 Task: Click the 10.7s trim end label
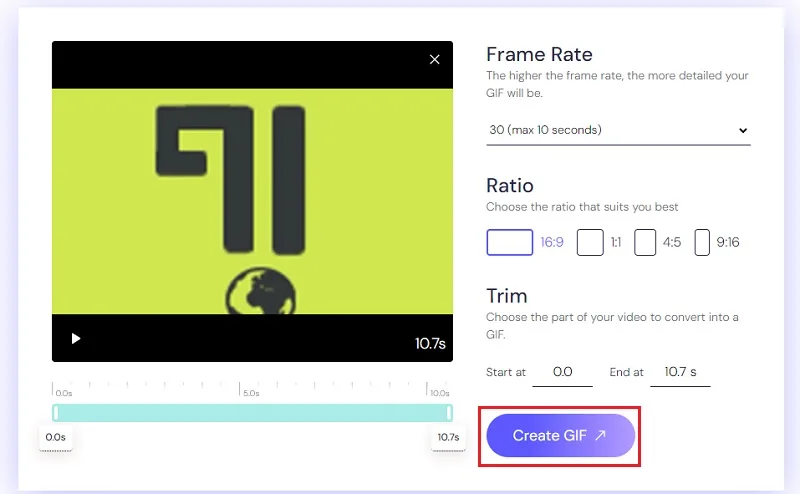tap(448, 437)
